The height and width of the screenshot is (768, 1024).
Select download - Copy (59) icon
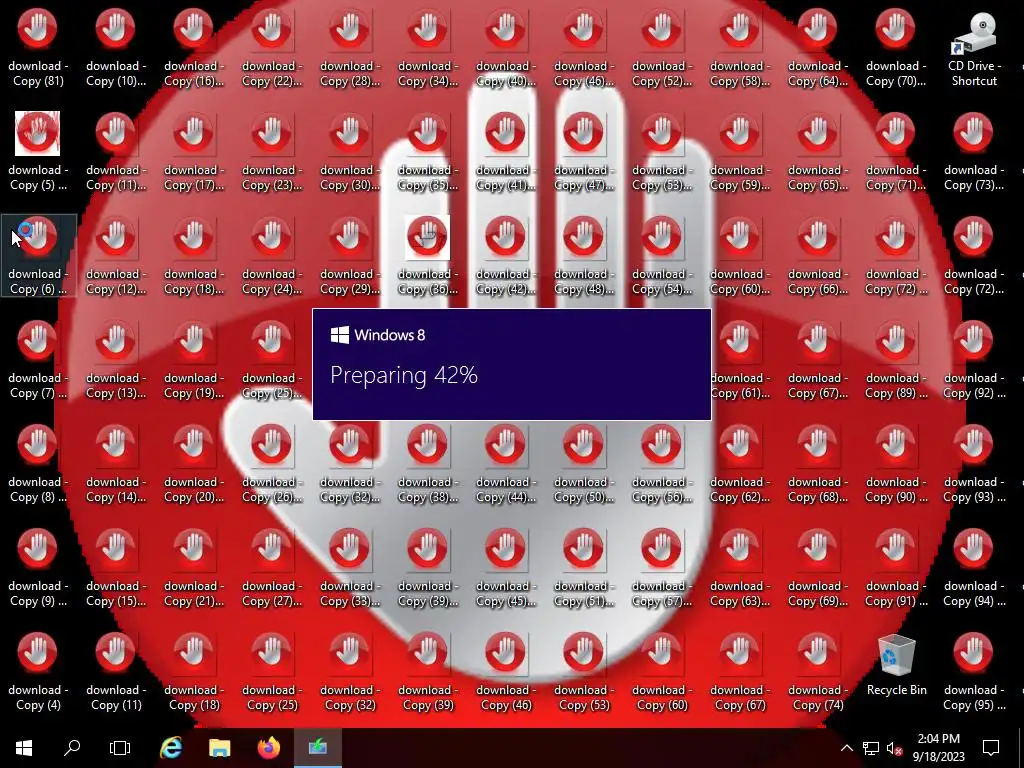(x=739, y=153)
